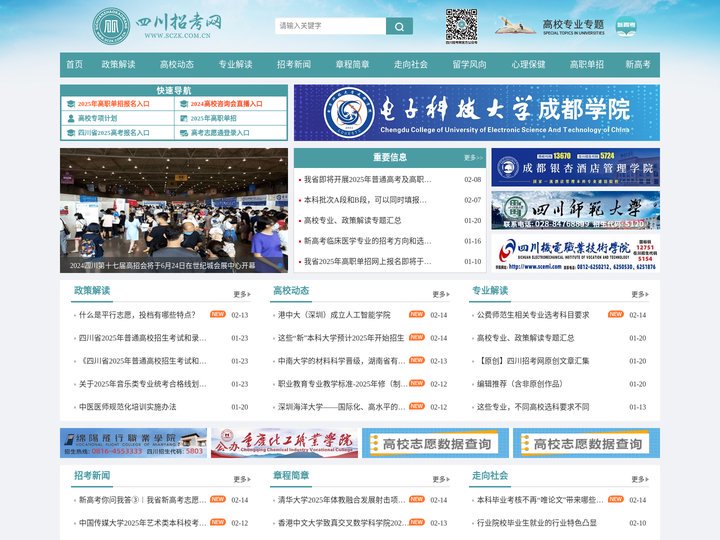Expand 更多 for 章程简章 section
This screenshot has width=720, height=540.
point(441,479)
